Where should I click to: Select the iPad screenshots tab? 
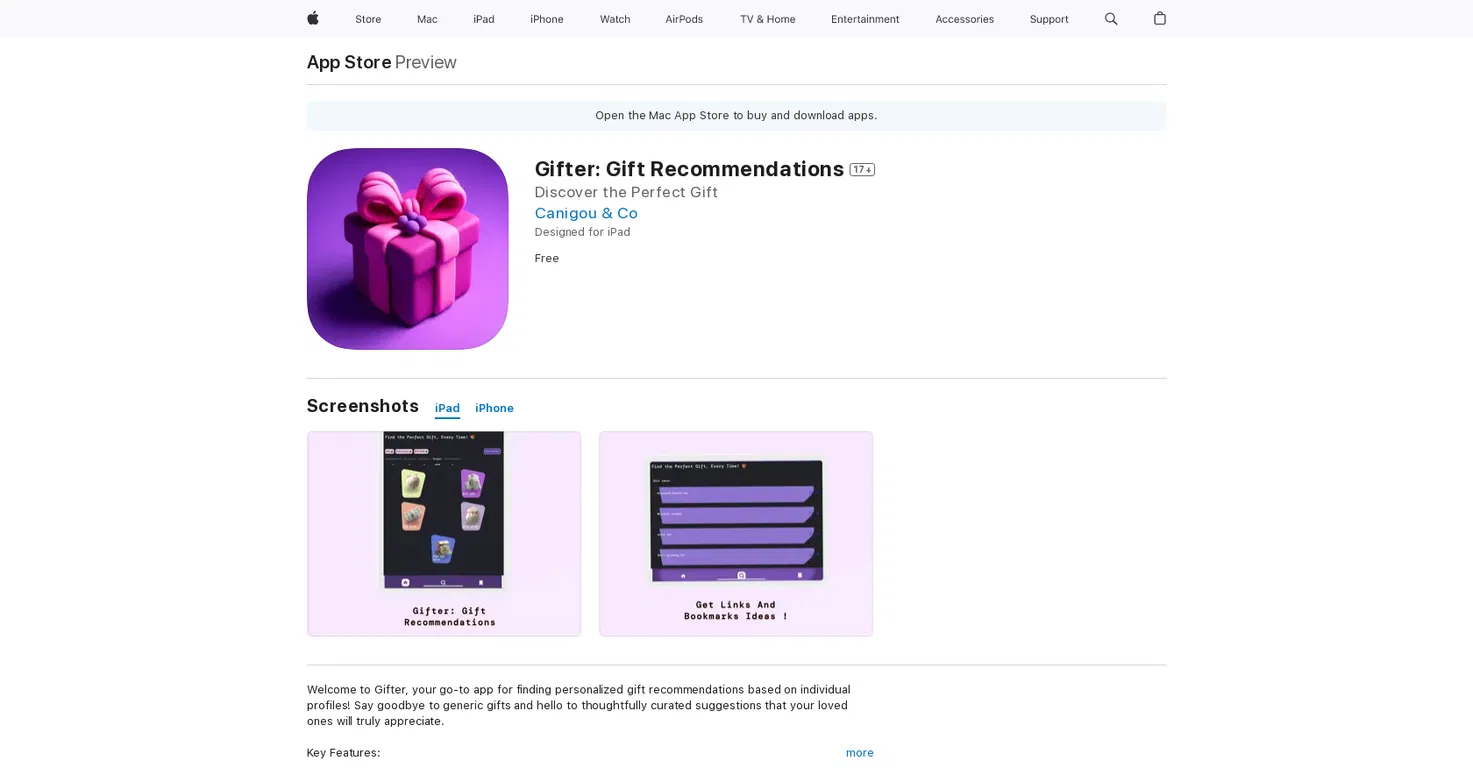[447, 408]
